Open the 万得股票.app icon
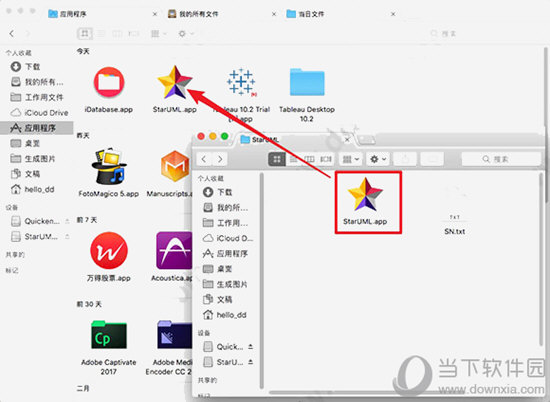Image resolution: width=550 pixels, height=402 pixels. point(109,250)
